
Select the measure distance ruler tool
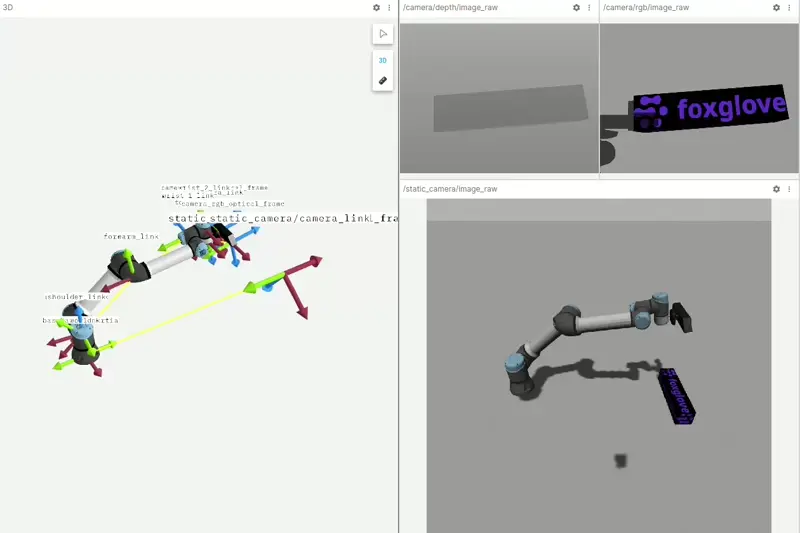pyautogui.click(x=382, y=80)
